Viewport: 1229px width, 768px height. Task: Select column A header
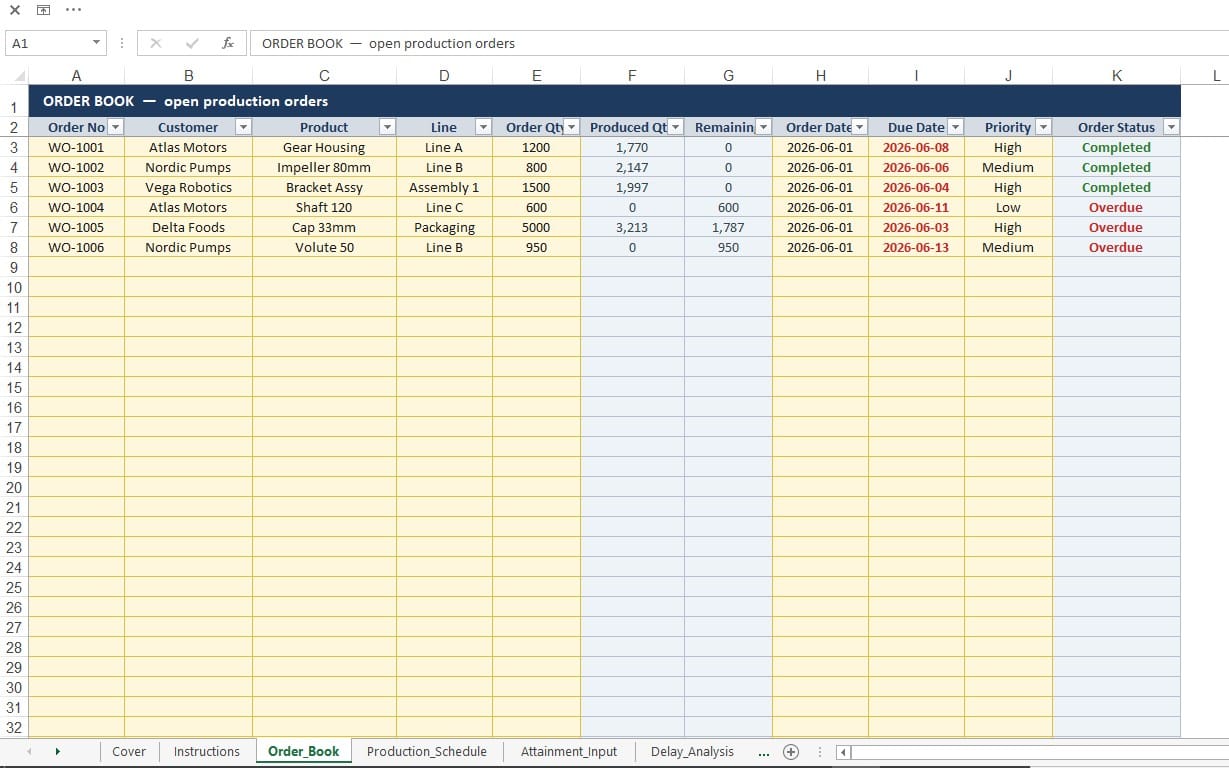coord(77,76)
